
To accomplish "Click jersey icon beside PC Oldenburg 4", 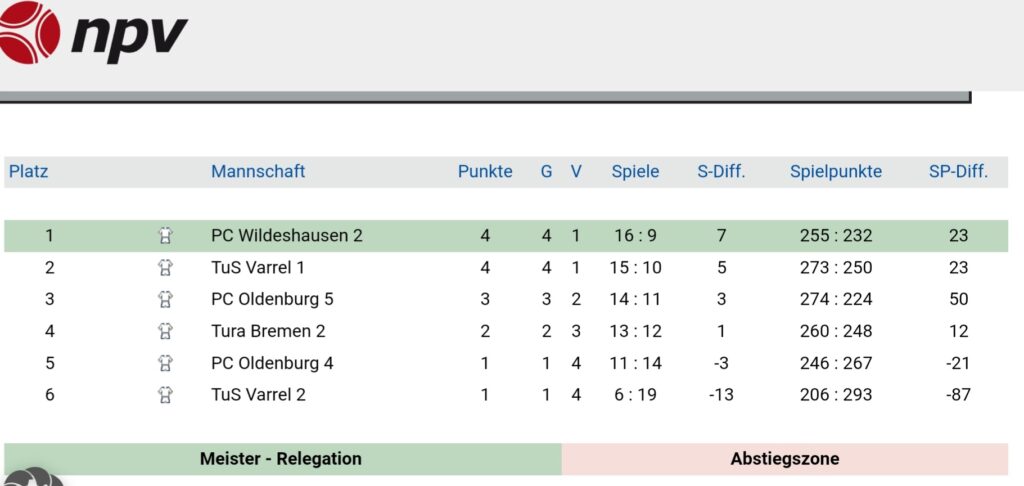I will click(166, 363).
